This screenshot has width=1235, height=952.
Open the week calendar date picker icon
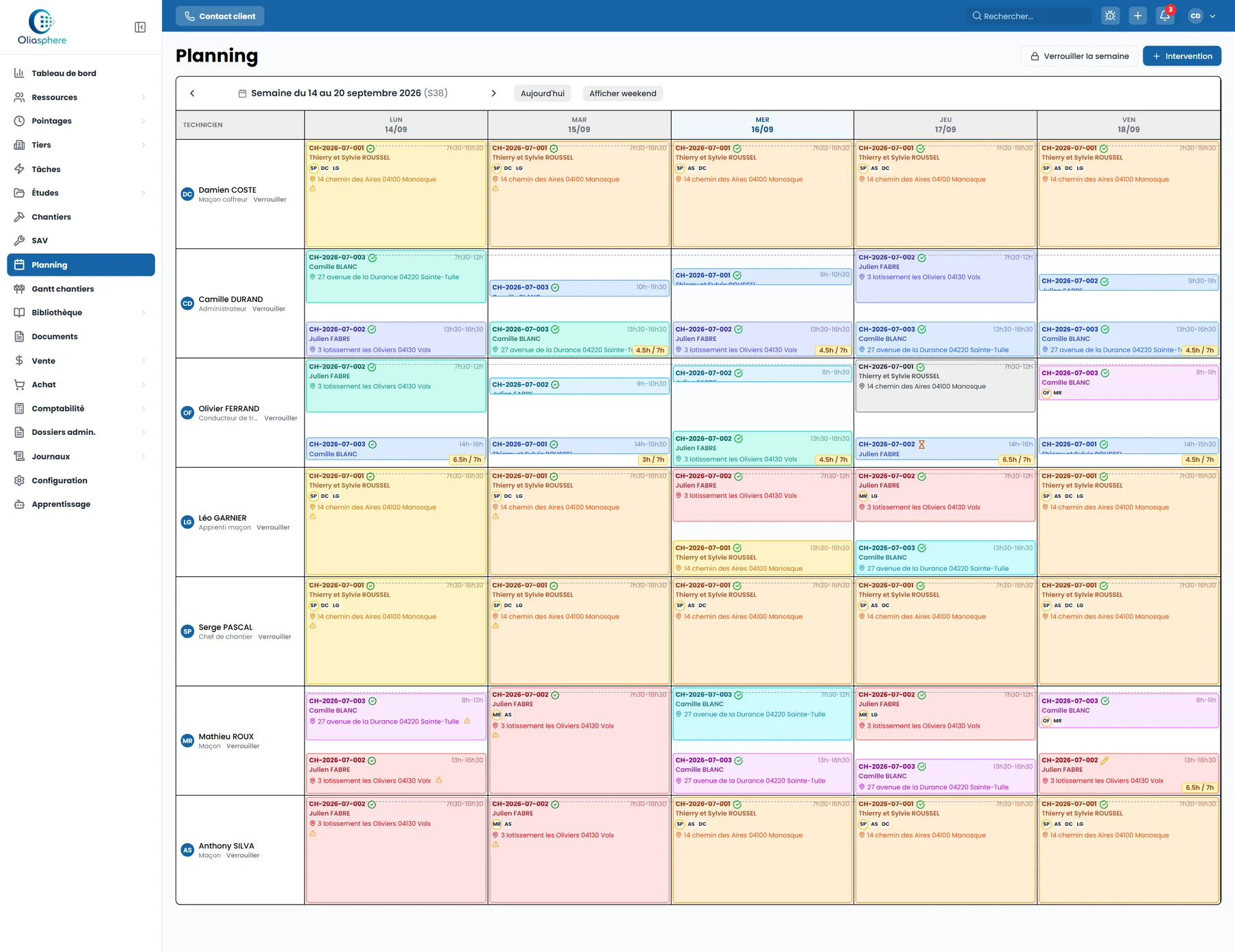click(242, 93)
